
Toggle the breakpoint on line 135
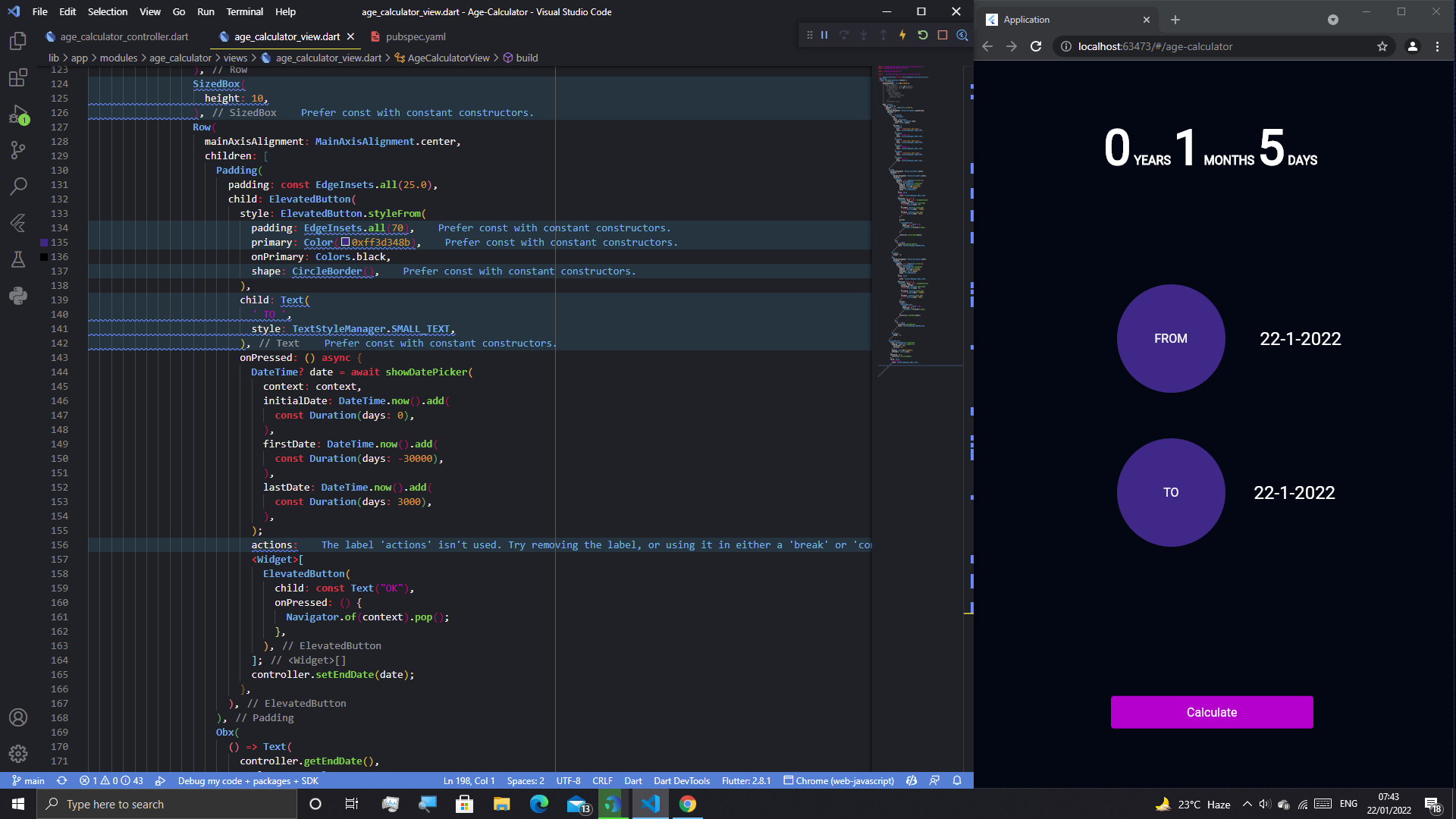coord(43,242)
